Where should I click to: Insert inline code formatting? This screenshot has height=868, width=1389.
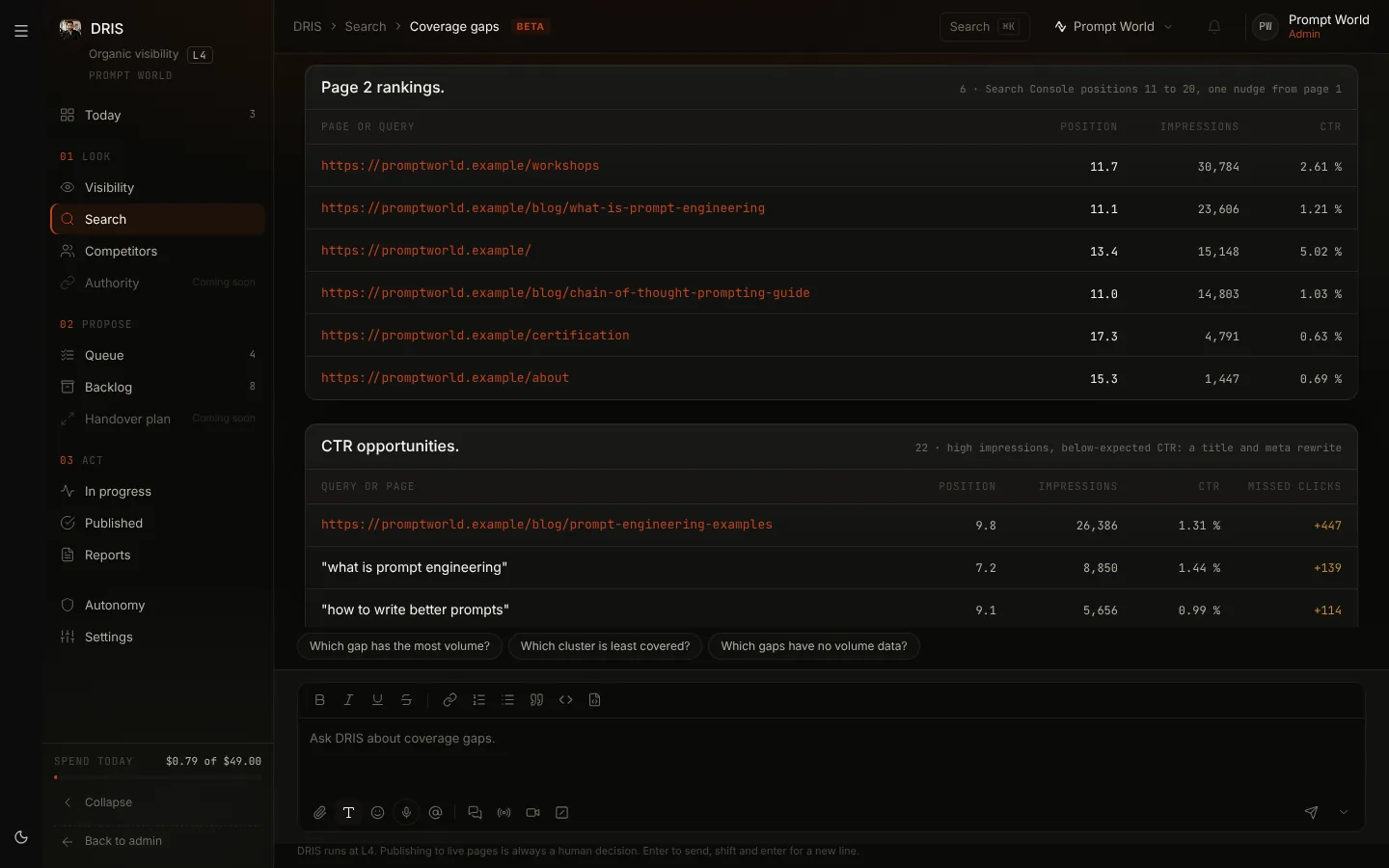[566, 700]
